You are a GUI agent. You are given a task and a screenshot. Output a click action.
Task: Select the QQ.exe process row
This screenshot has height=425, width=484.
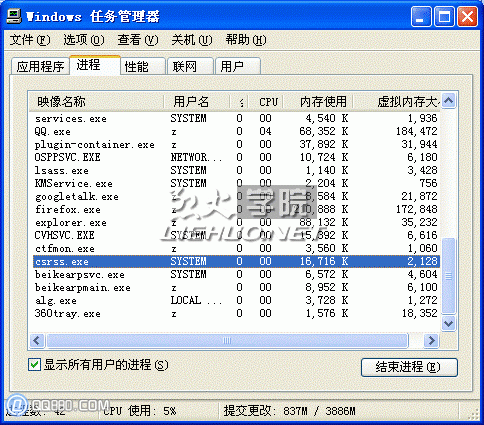(236, 131)
